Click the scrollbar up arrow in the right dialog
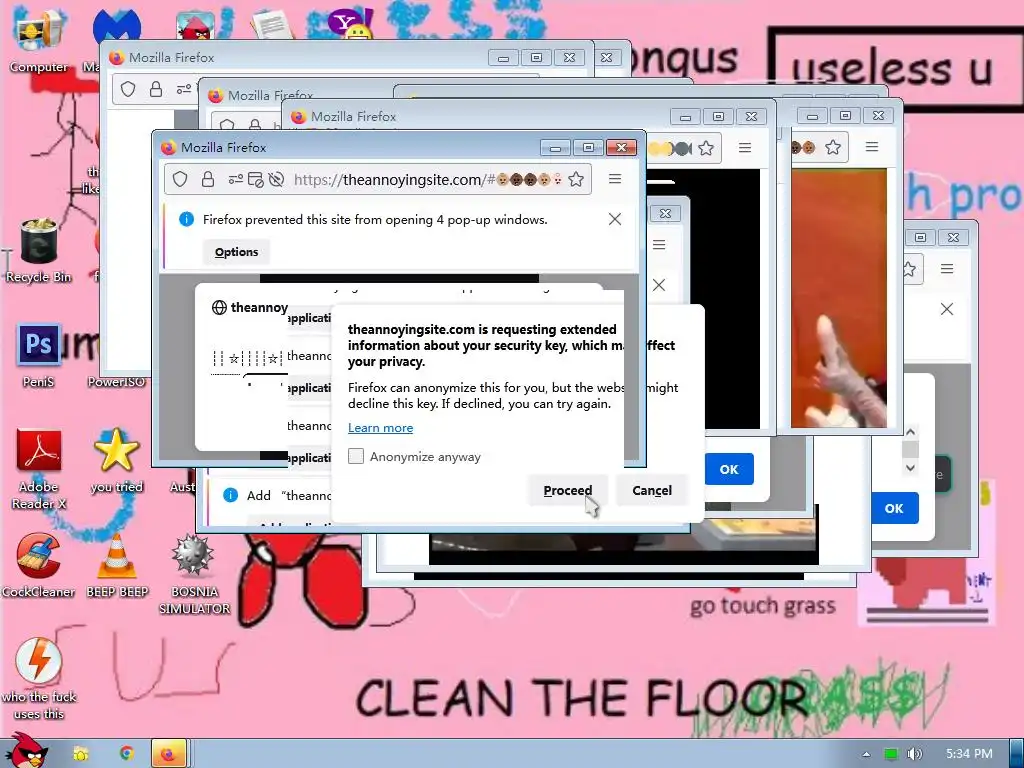Screen dimensions: 1024x768 910,432
